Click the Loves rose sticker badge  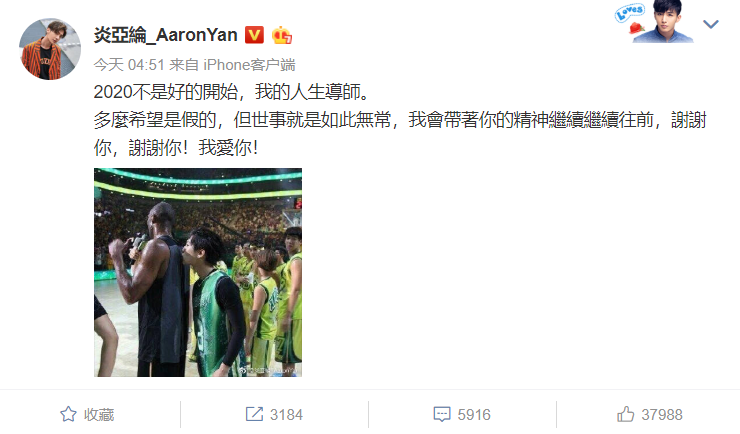pyautogui.click(x=631, y=20)
